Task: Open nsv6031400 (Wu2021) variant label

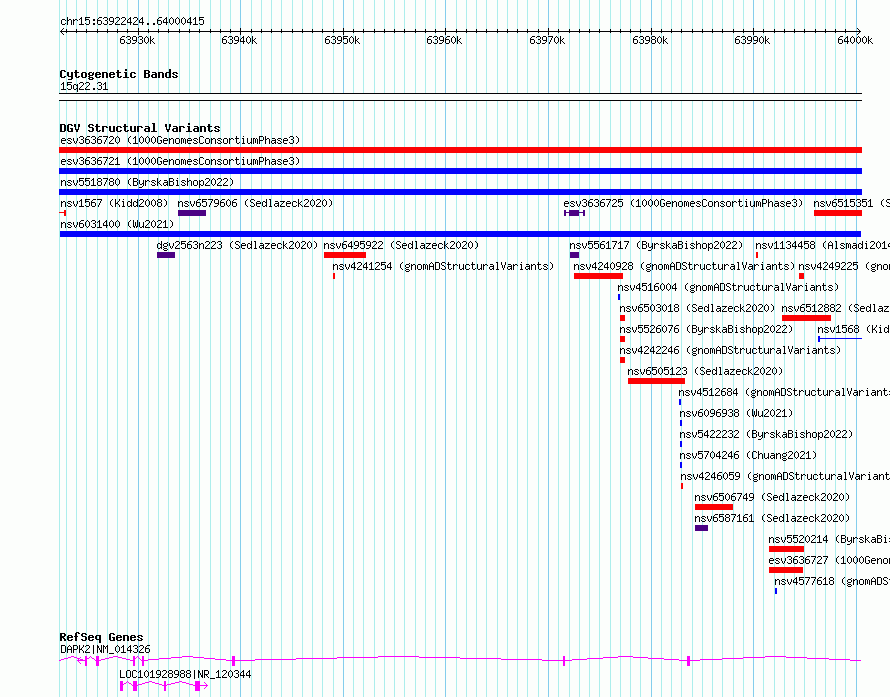Action: pyautogui.click(x=117, y=224)
